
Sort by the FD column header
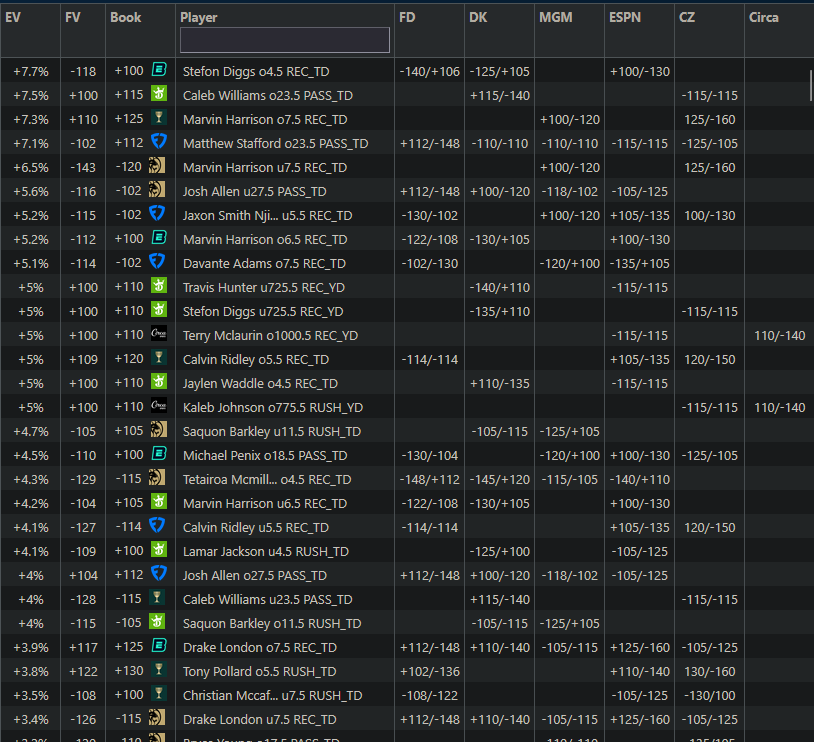(407, 18)
